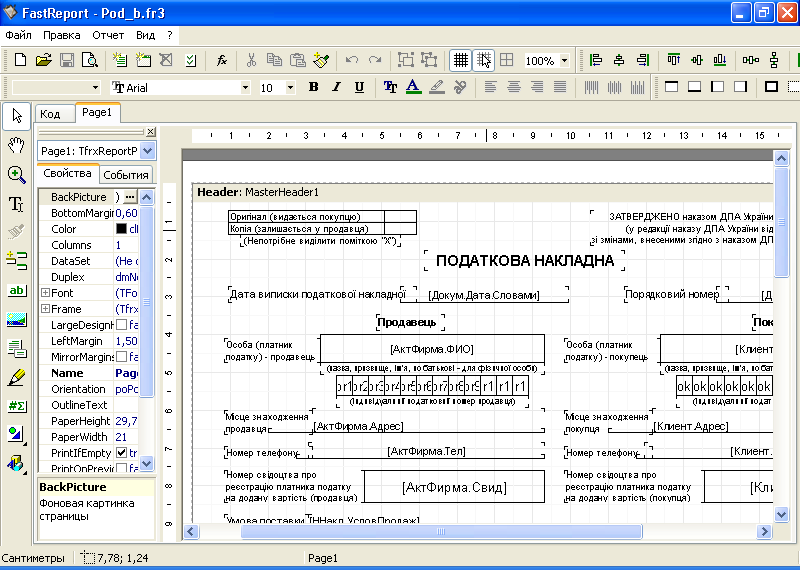Open the Preview report icon
This screenshot has width=800, height=570.
[x=90, y=60]
